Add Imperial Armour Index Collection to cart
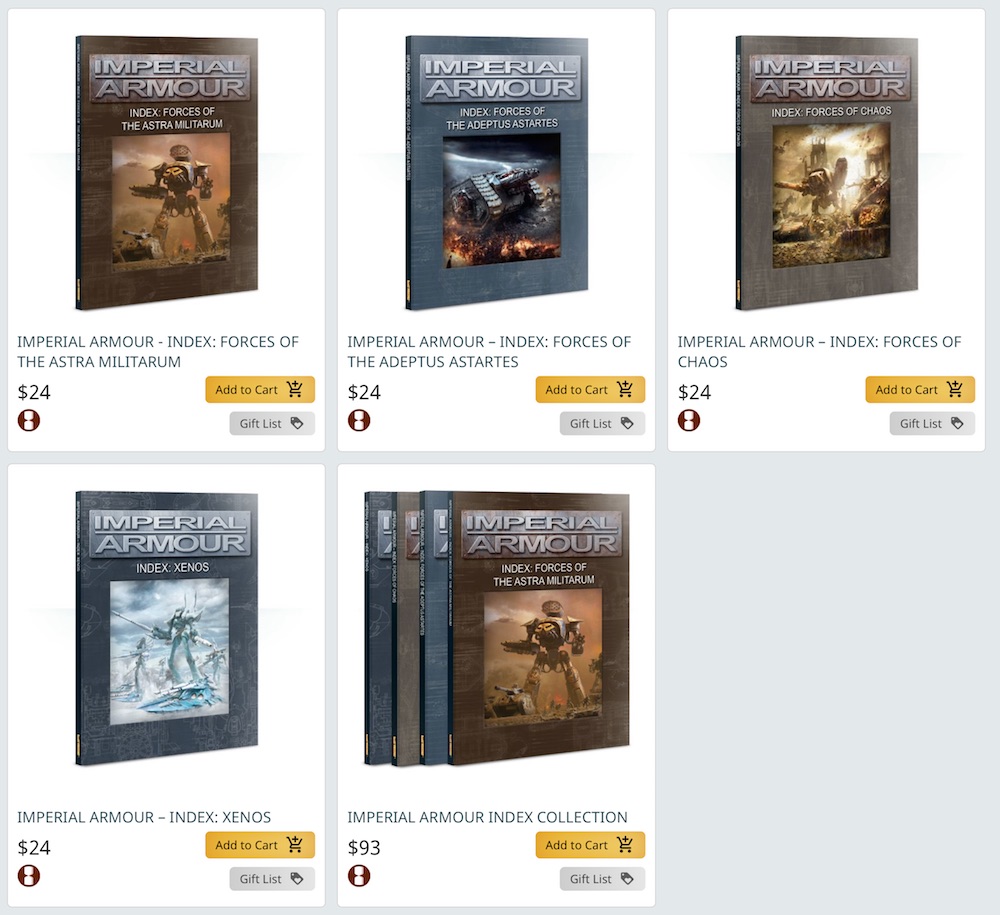This screenshot has width=1000, height=915. coord(591,845)
